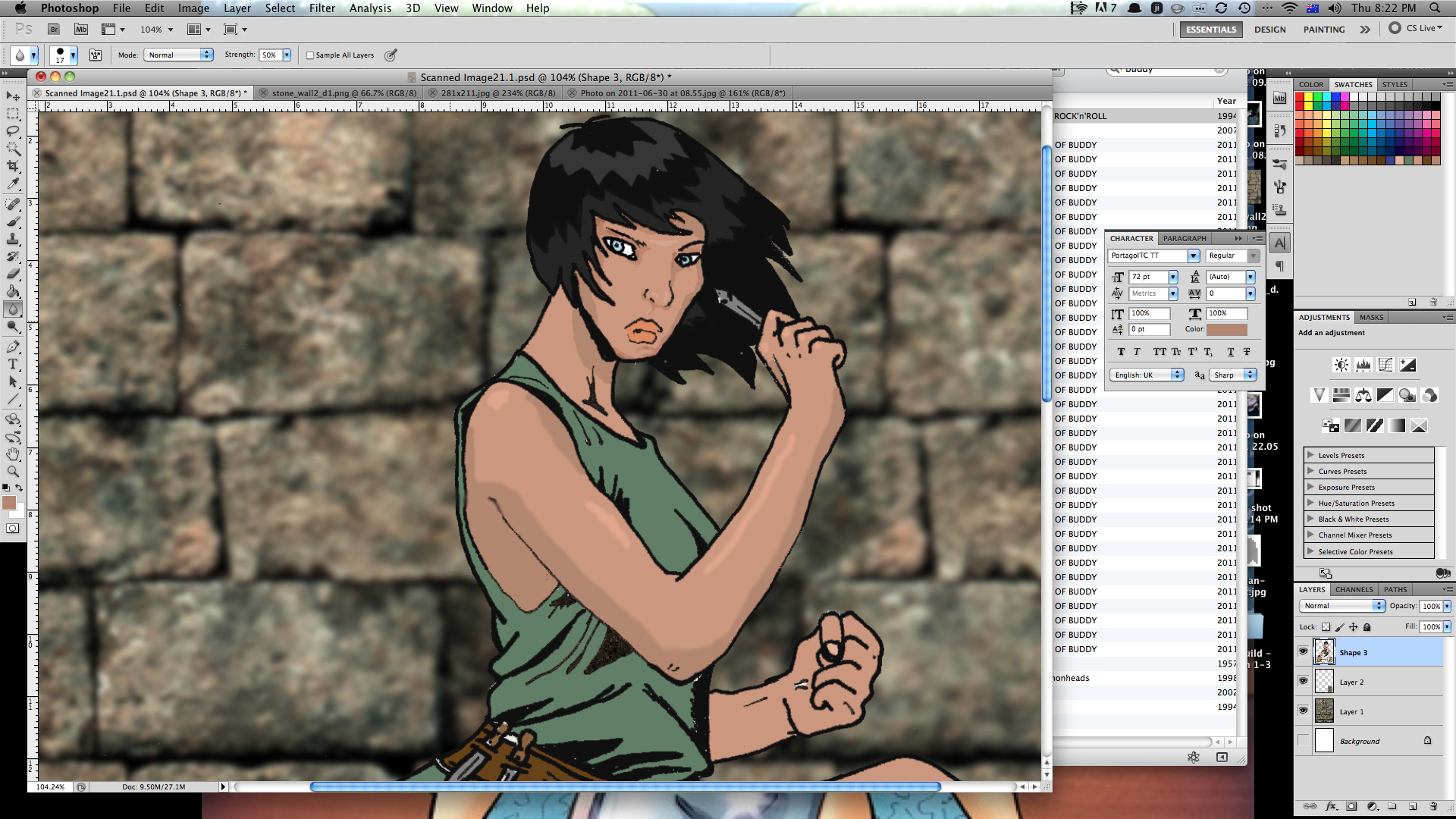Hide the Shape 3 layer
The height and width of the screenshot is (819, 1456).
1303,651
